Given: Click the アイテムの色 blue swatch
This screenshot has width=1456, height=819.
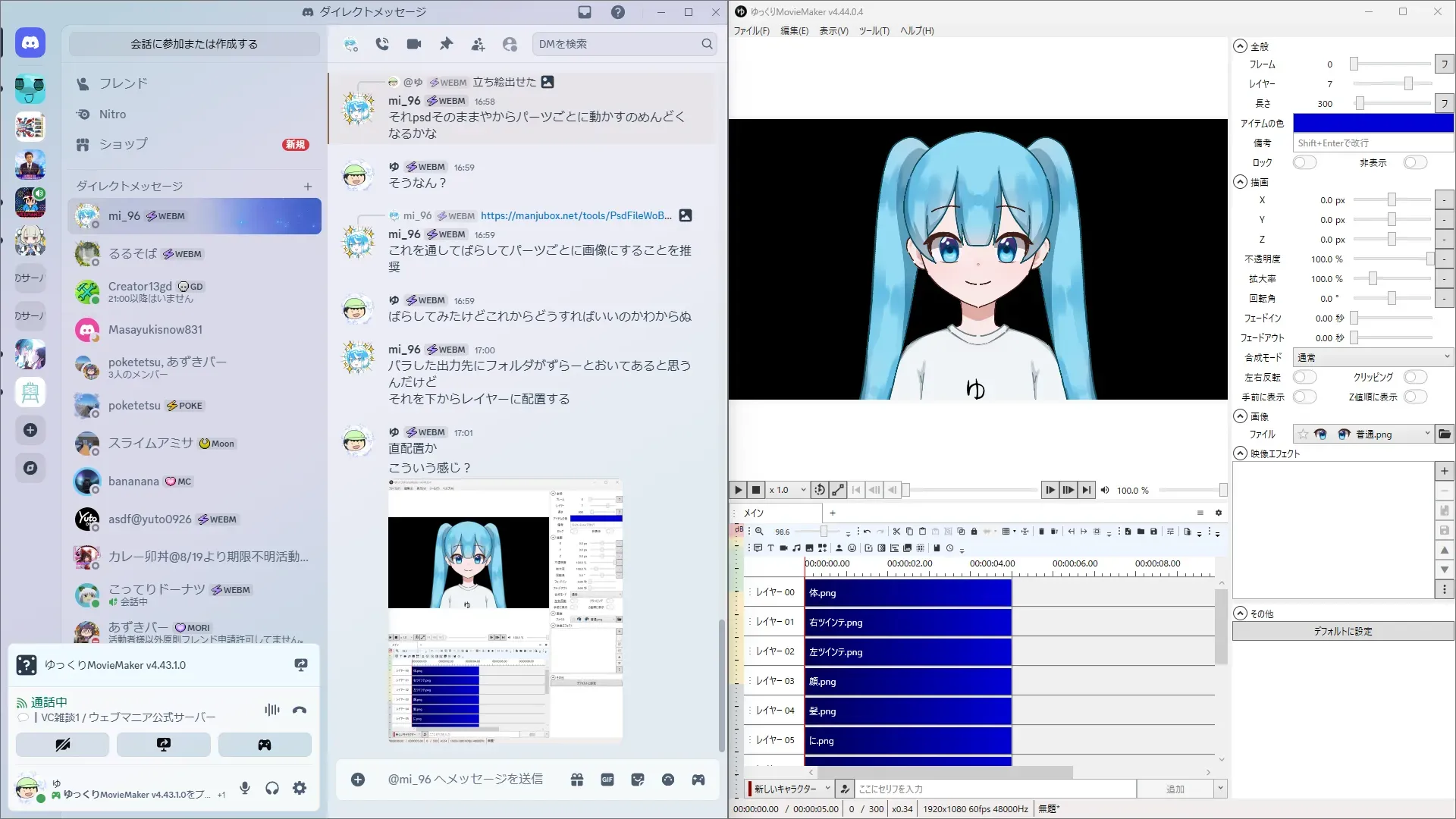Looking at the screenshot, I should tap(1373, 123).
